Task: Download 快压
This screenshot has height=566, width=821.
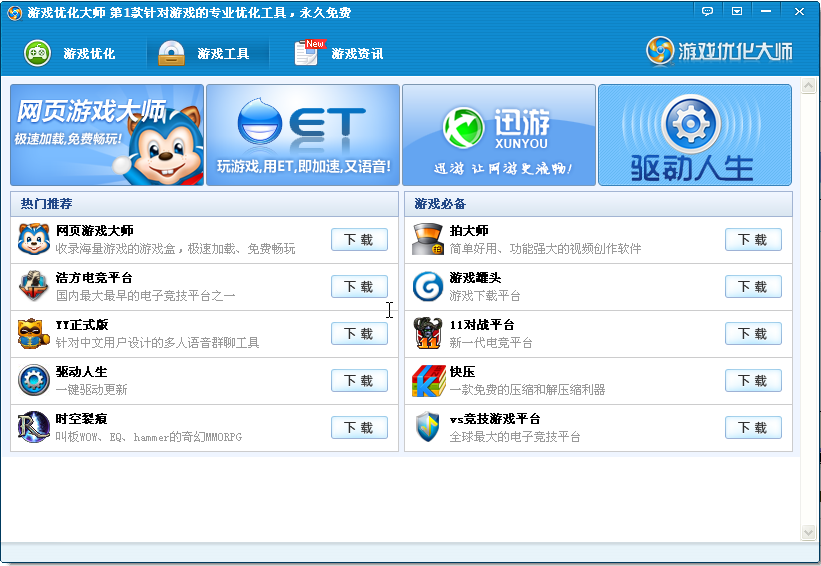Action: (753, 381)
